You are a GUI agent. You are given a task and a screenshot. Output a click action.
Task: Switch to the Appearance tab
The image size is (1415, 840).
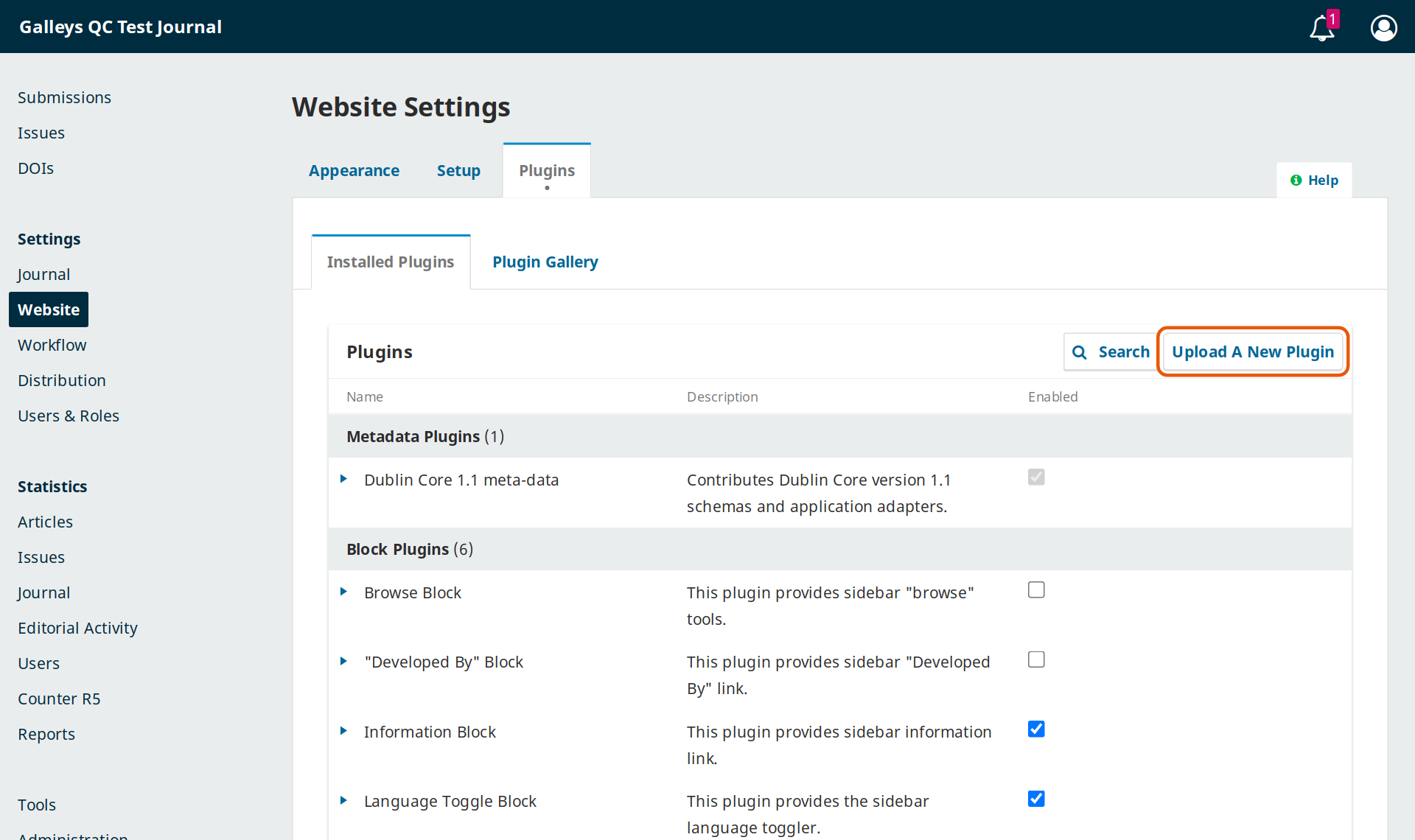pos(354,171)
